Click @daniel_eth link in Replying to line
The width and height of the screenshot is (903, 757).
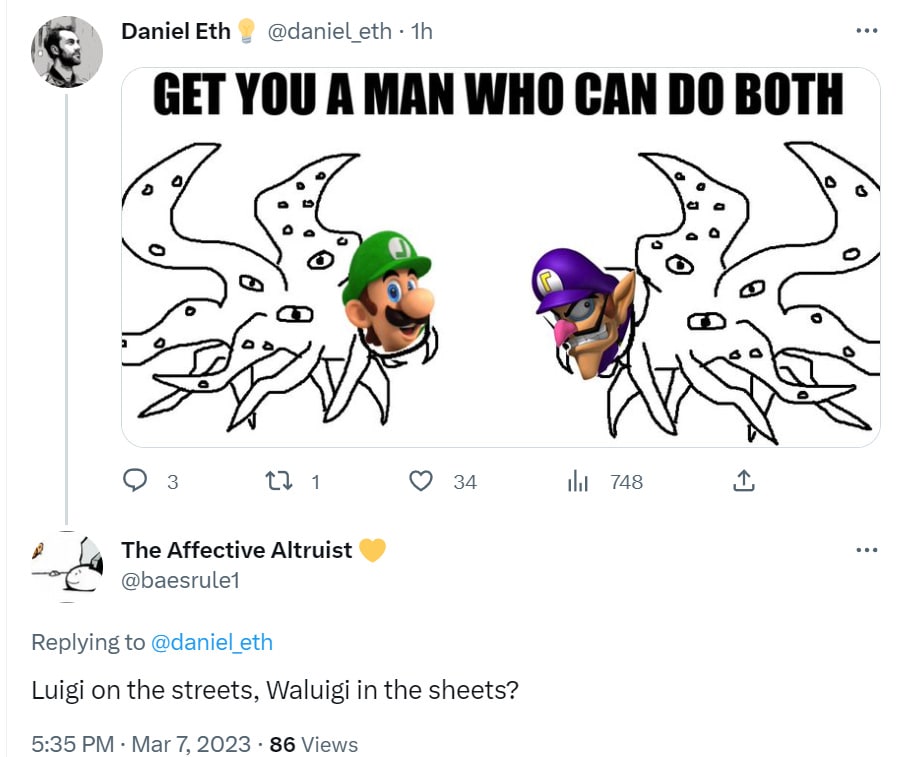[x=211, y=642]
